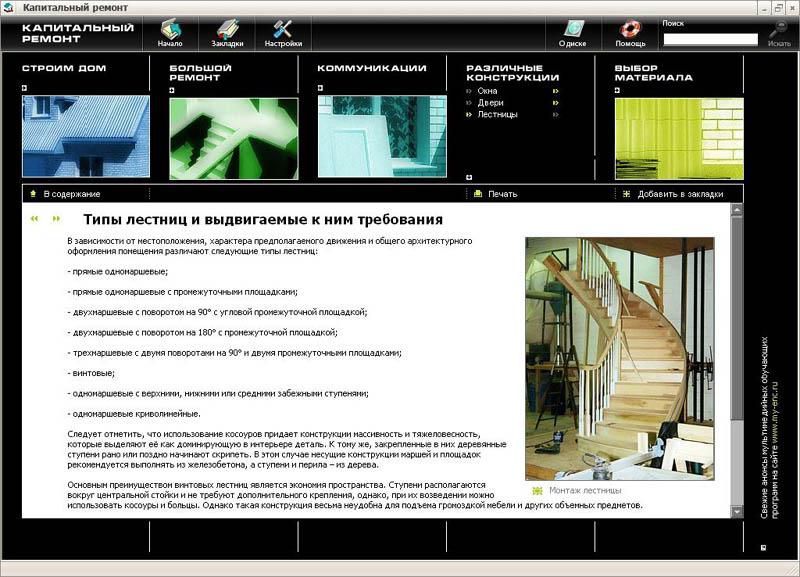Screen dimensions: 800x577
Task: Click the Искать magnifier search icon
Action: point(778,30)
